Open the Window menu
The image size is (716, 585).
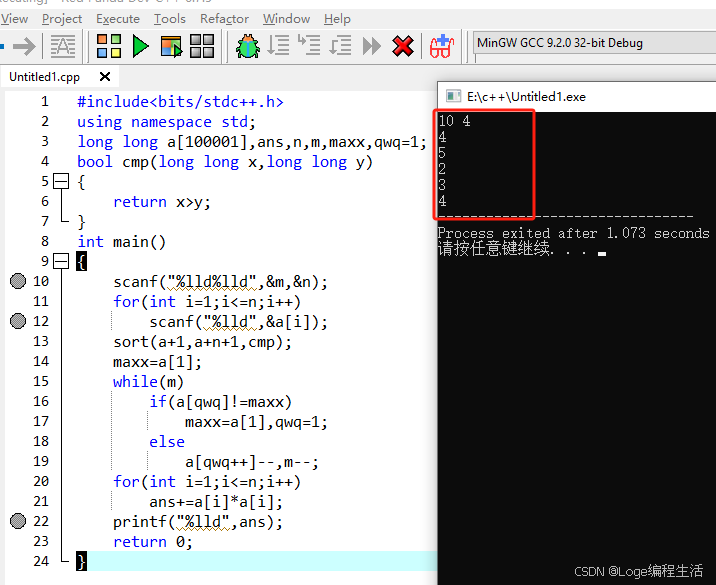286,19
